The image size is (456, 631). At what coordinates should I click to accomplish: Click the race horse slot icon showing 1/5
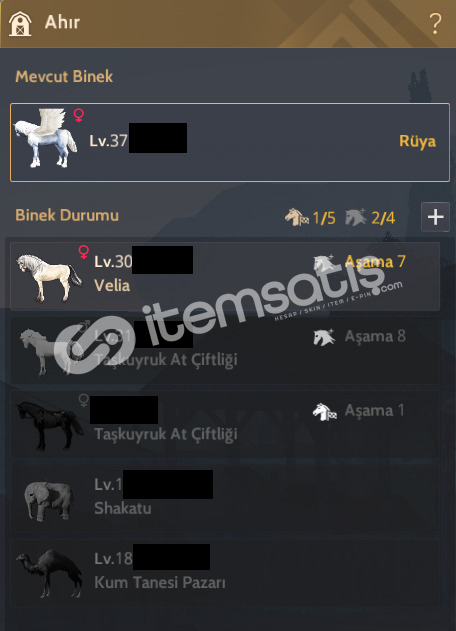[x=297, y=217]
